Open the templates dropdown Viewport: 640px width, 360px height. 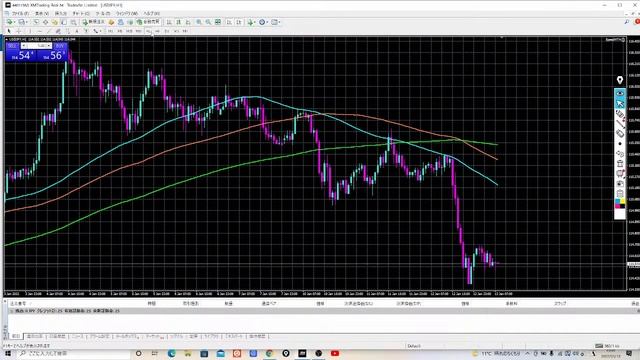pyautogui.click(x=279, y=22)
